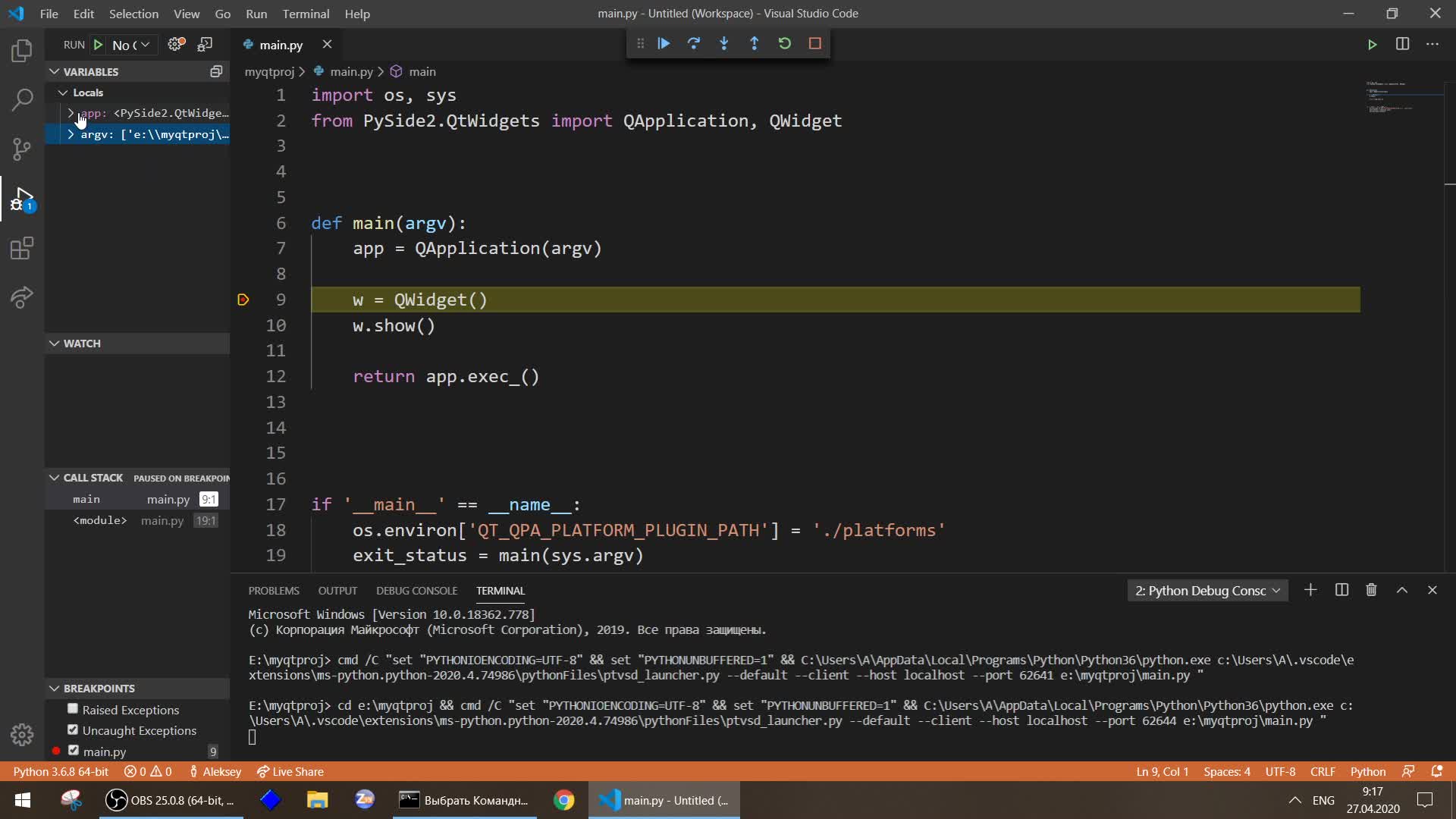The image size is (1456, 819).
Task: Click main breadcrumb symbol
Action: click(x=413, y=71)
